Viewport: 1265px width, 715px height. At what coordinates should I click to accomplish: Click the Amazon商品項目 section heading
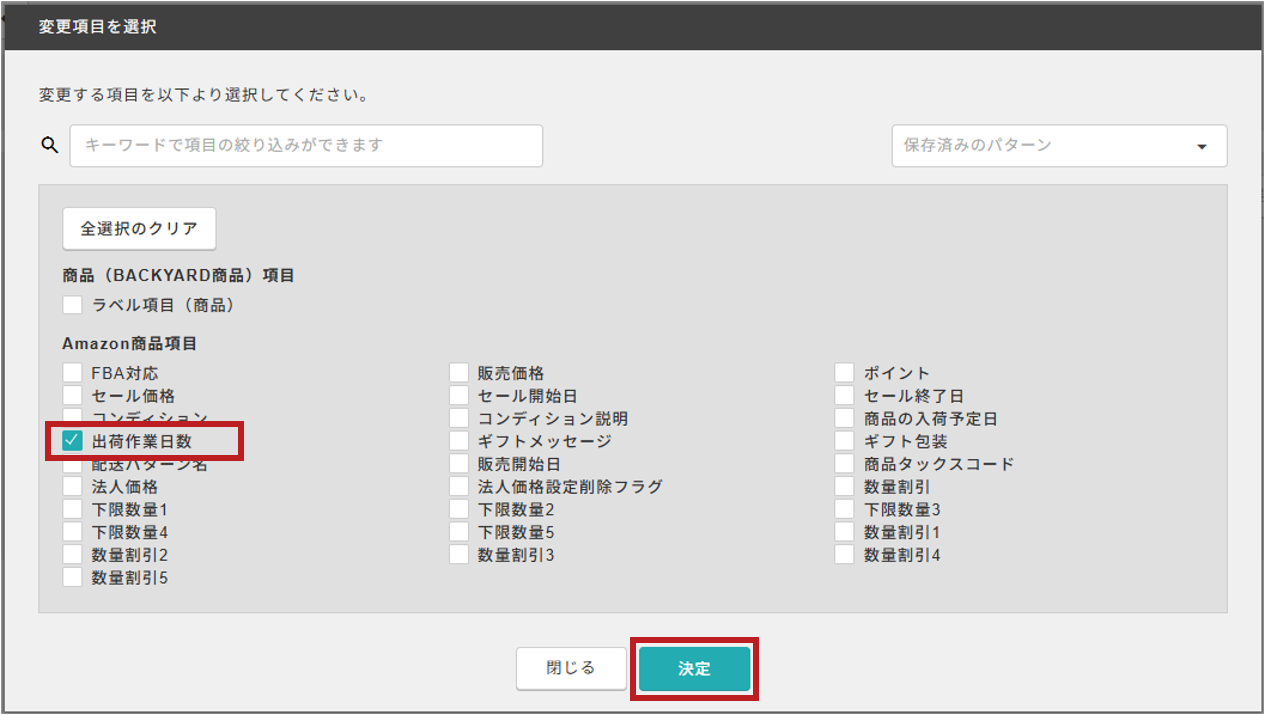130,343
